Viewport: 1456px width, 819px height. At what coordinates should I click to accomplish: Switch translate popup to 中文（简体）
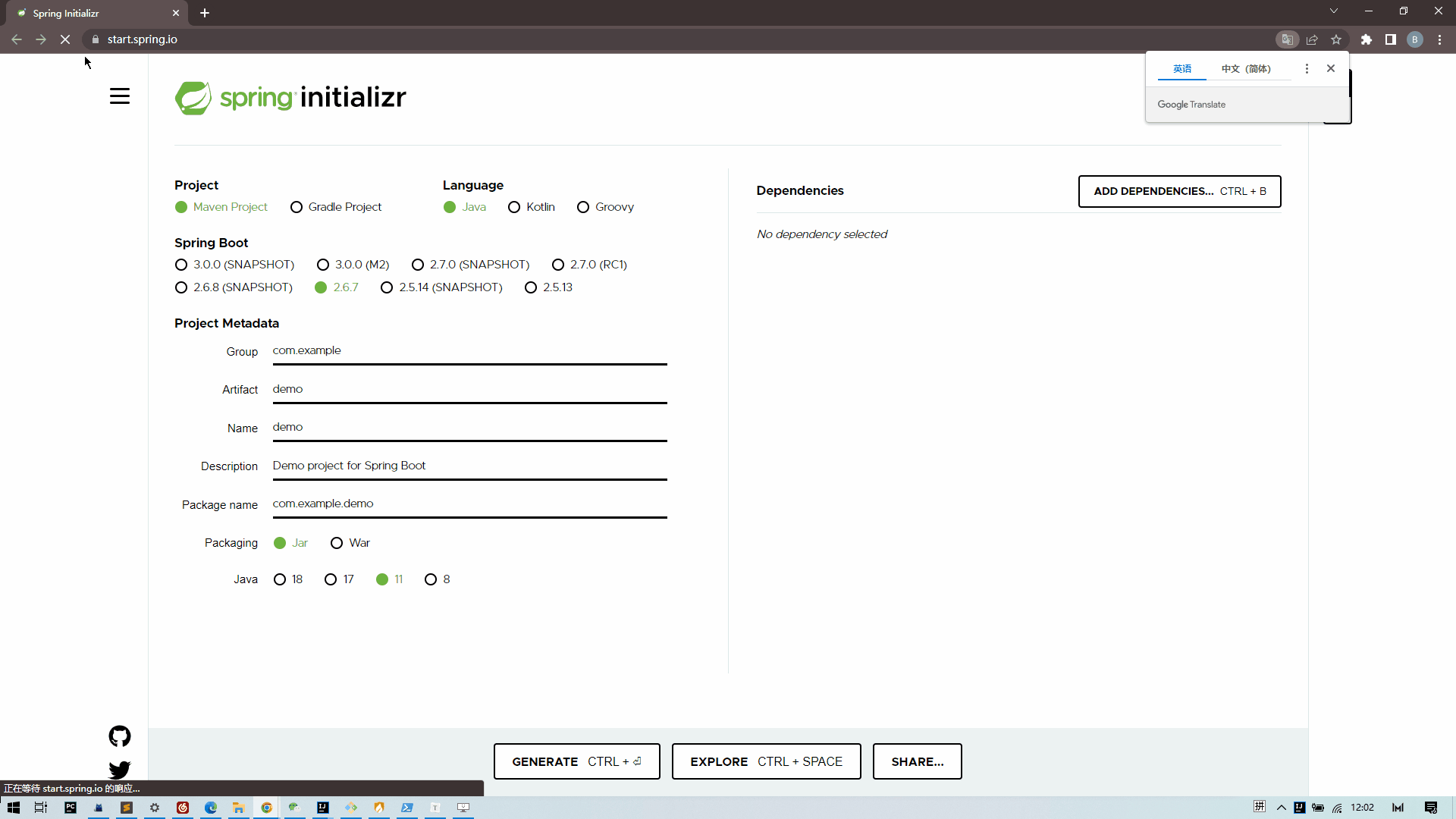(1246, 68)
